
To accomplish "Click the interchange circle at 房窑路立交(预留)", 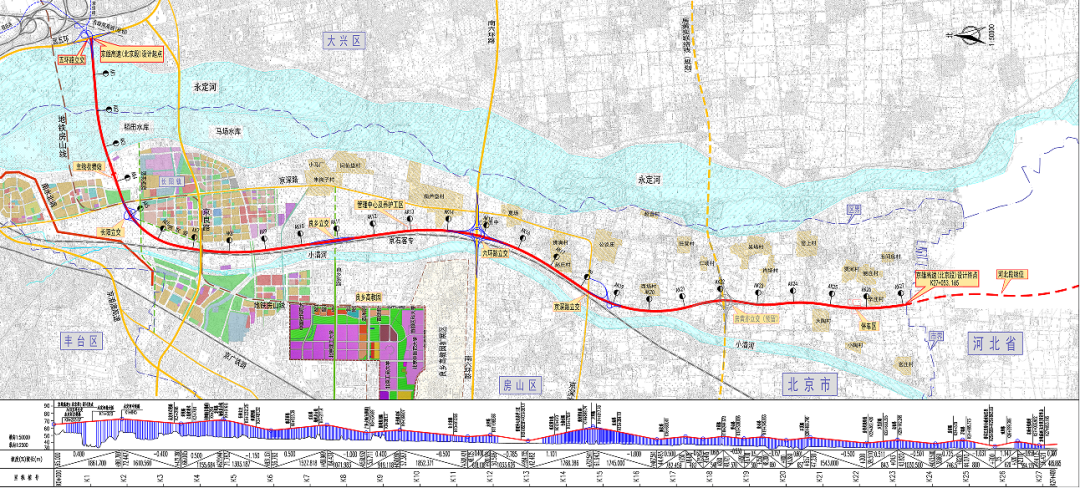I will click(x=725, y=301).
